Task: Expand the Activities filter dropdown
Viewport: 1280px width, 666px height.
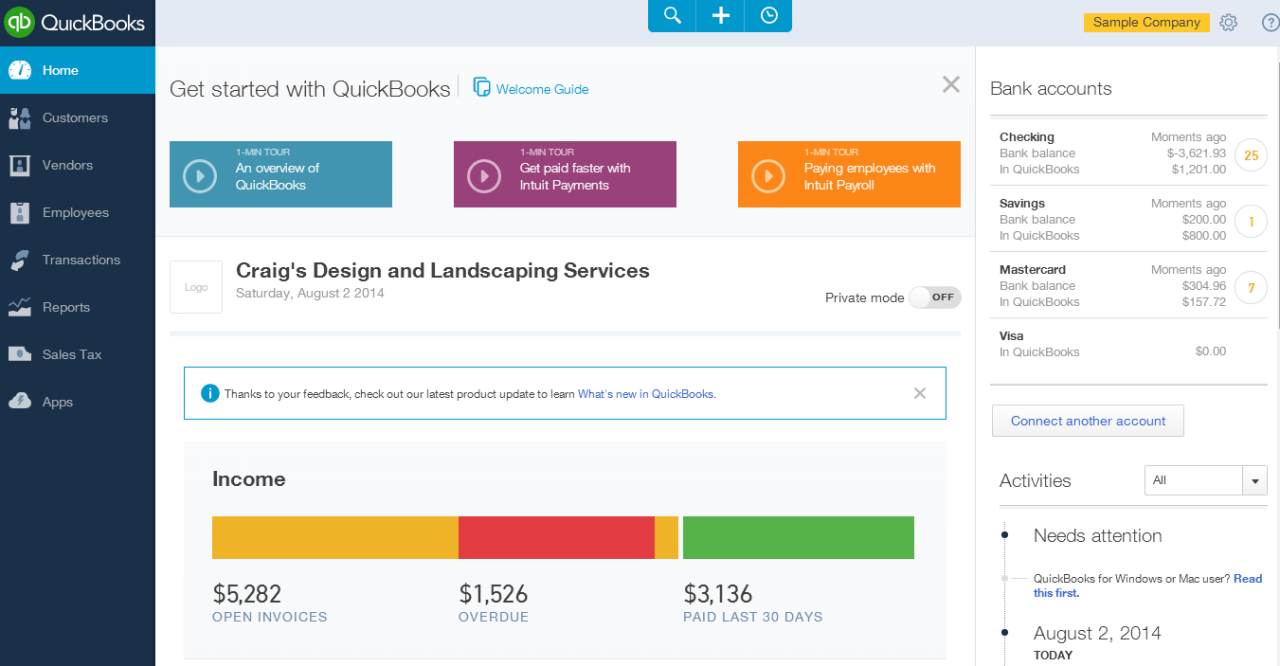Action: pos(1254,481)
